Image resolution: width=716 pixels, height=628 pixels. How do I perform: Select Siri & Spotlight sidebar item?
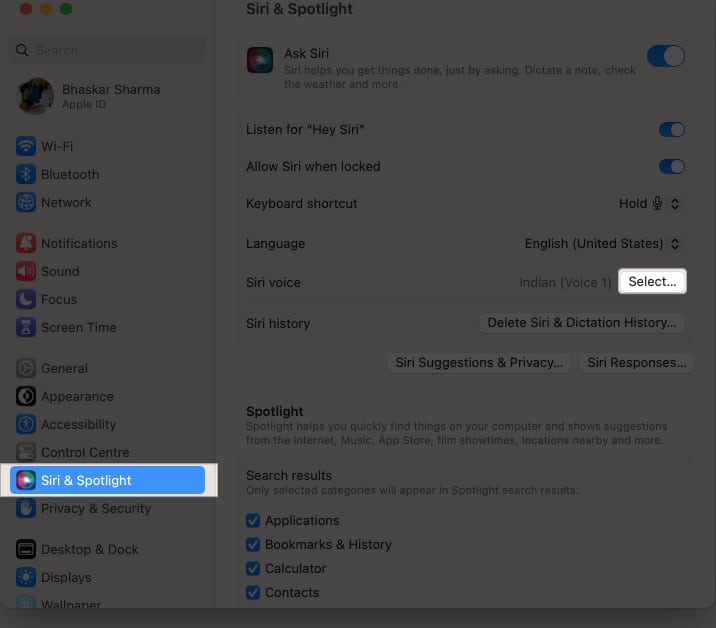[x=107, y=480]
